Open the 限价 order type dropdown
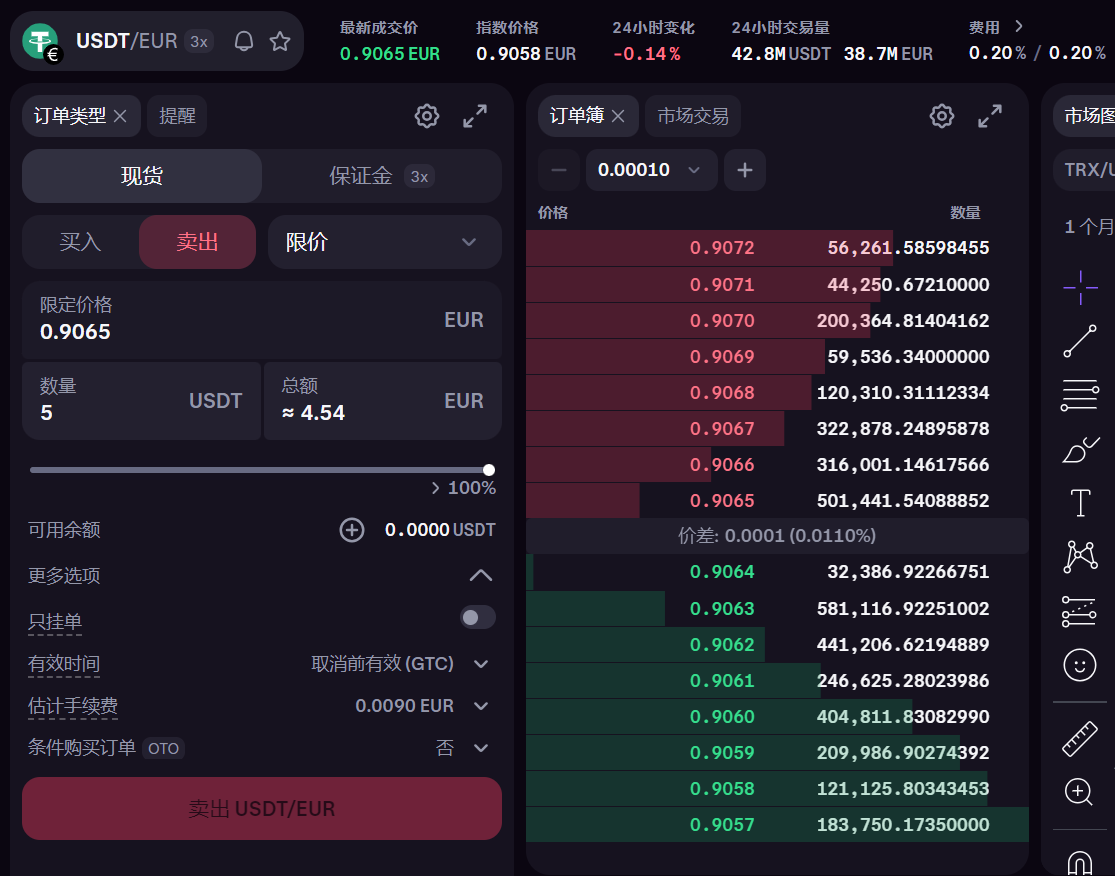The image size is (1115, 876). click(x=384, y=242)
